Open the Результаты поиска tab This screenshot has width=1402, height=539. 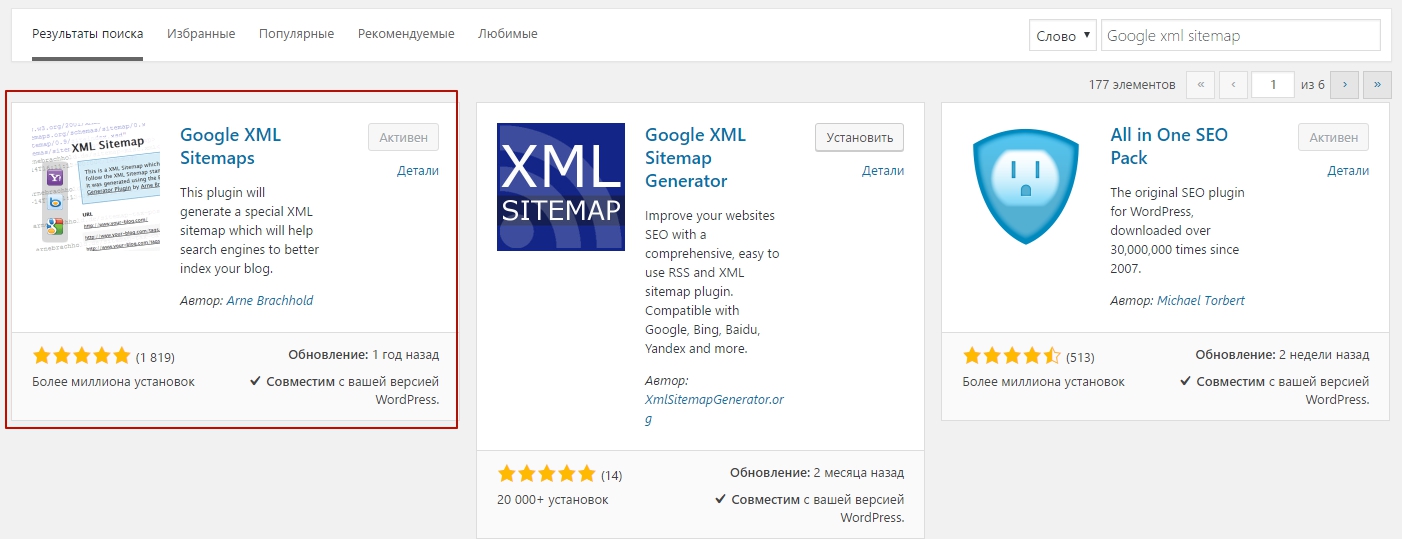click(87, 34)
